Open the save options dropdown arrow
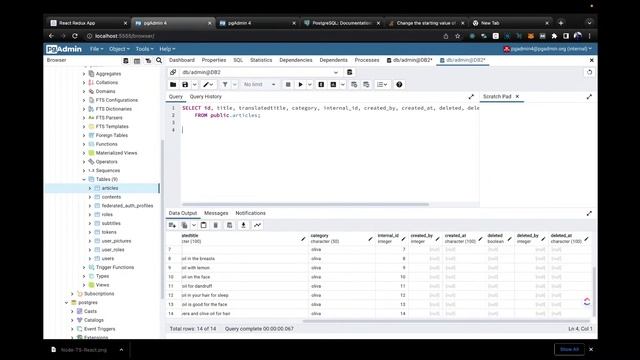Image resolution: width=640 pixels, height=360 pixels. coord(194,84)
